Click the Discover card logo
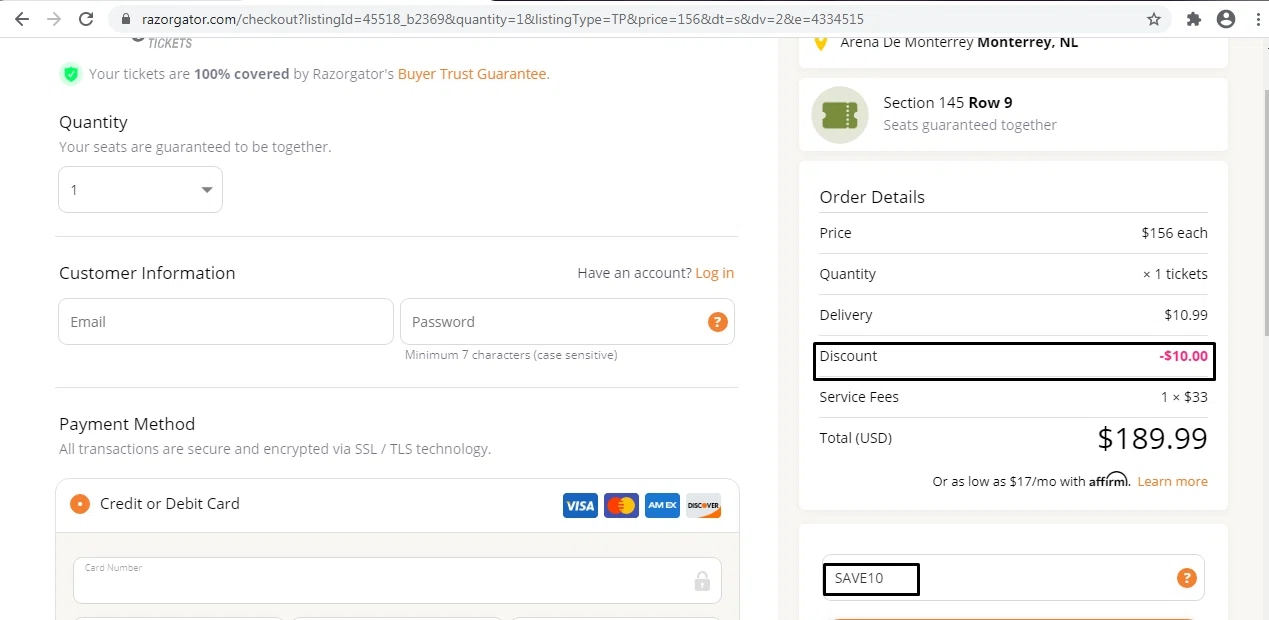The image size is (1269, 620). (x=703, y=505)
